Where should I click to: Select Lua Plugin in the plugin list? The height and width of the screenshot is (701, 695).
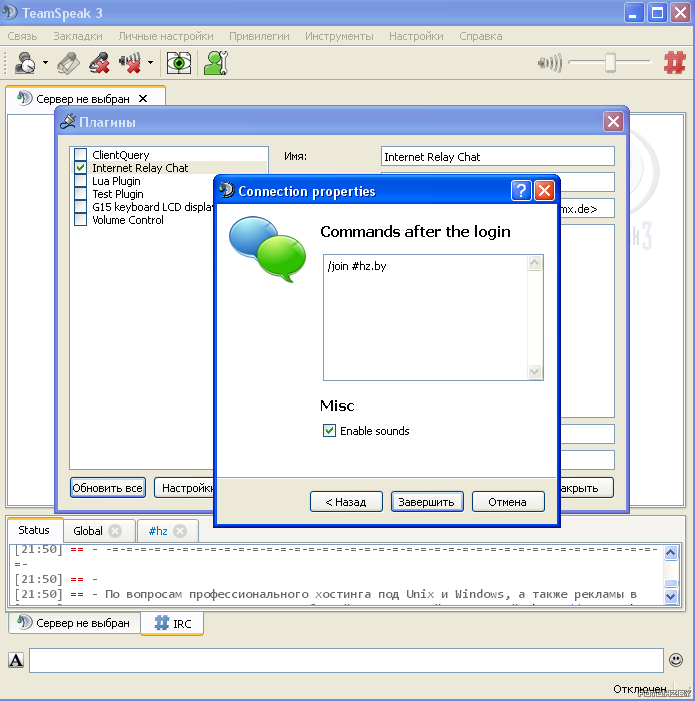116,181
